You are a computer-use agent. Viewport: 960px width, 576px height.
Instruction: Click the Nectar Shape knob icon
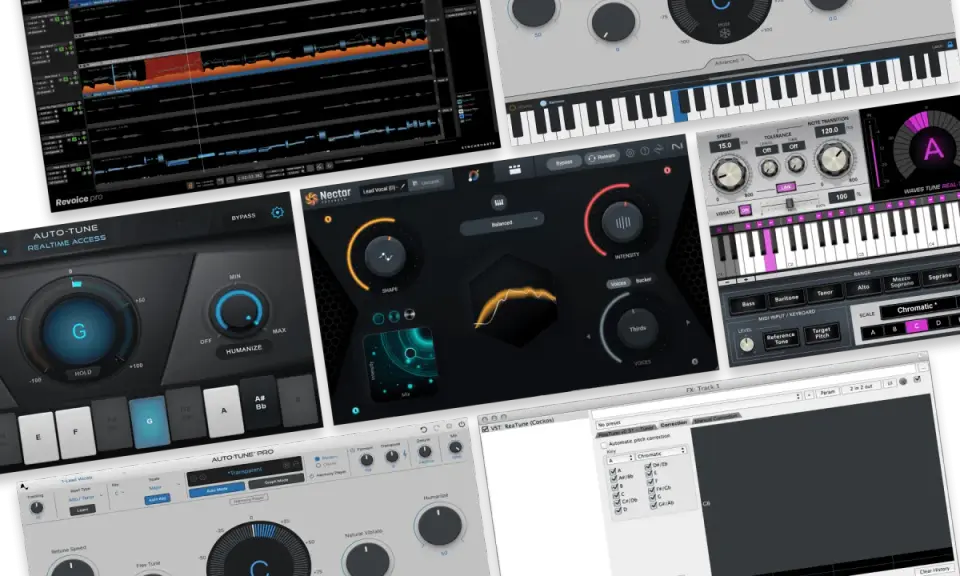[x=385, y=256]
